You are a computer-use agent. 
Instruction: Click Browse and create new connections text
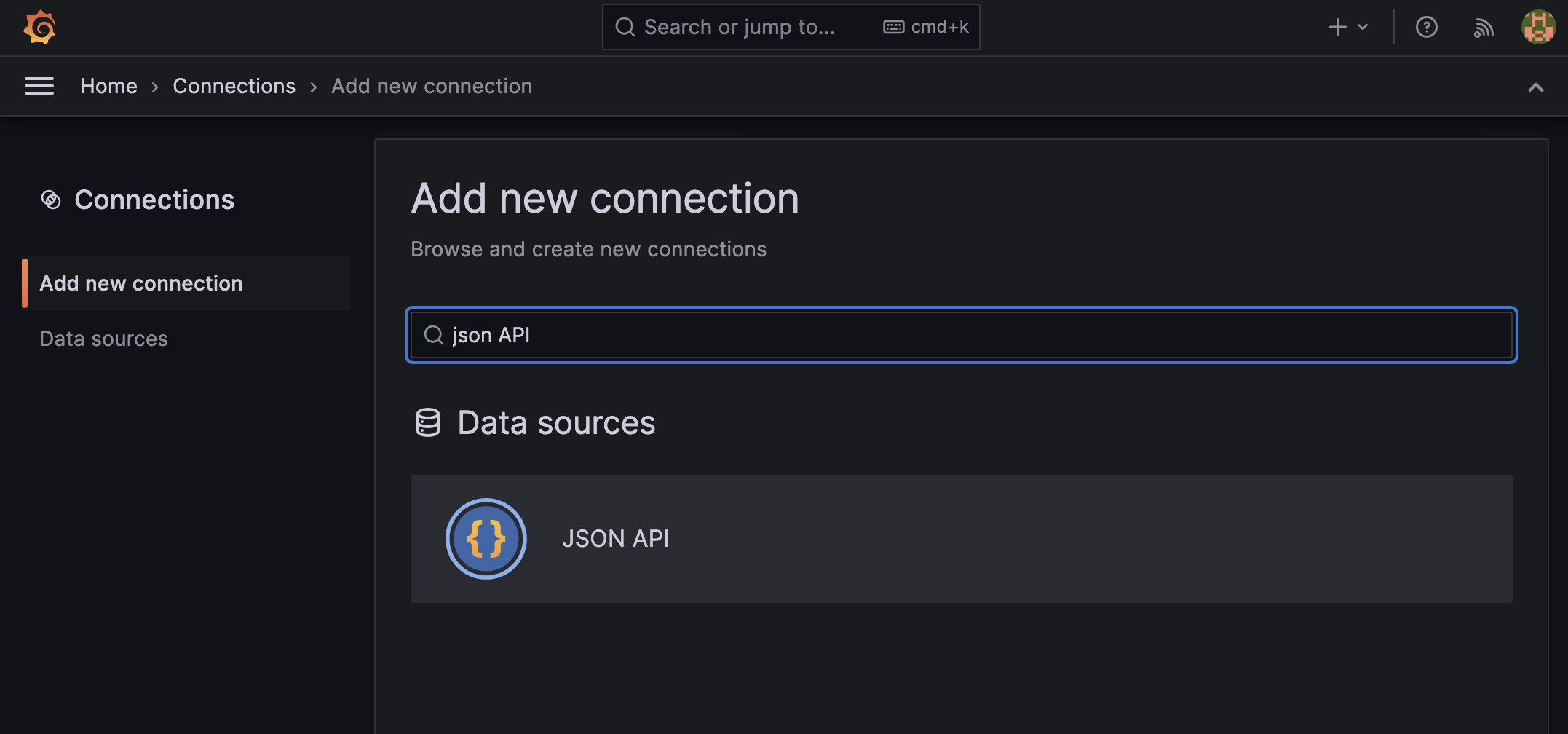588,249
